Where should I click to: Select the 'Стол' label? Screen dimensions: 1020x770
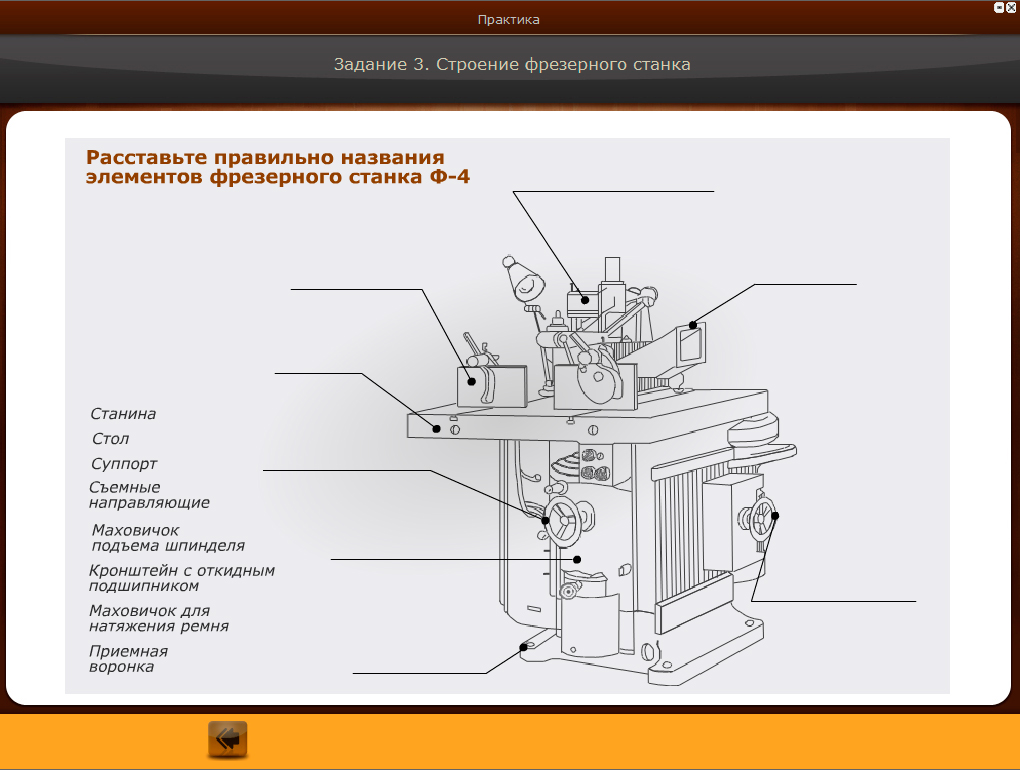pyautogui.click(x=110, y=438)
